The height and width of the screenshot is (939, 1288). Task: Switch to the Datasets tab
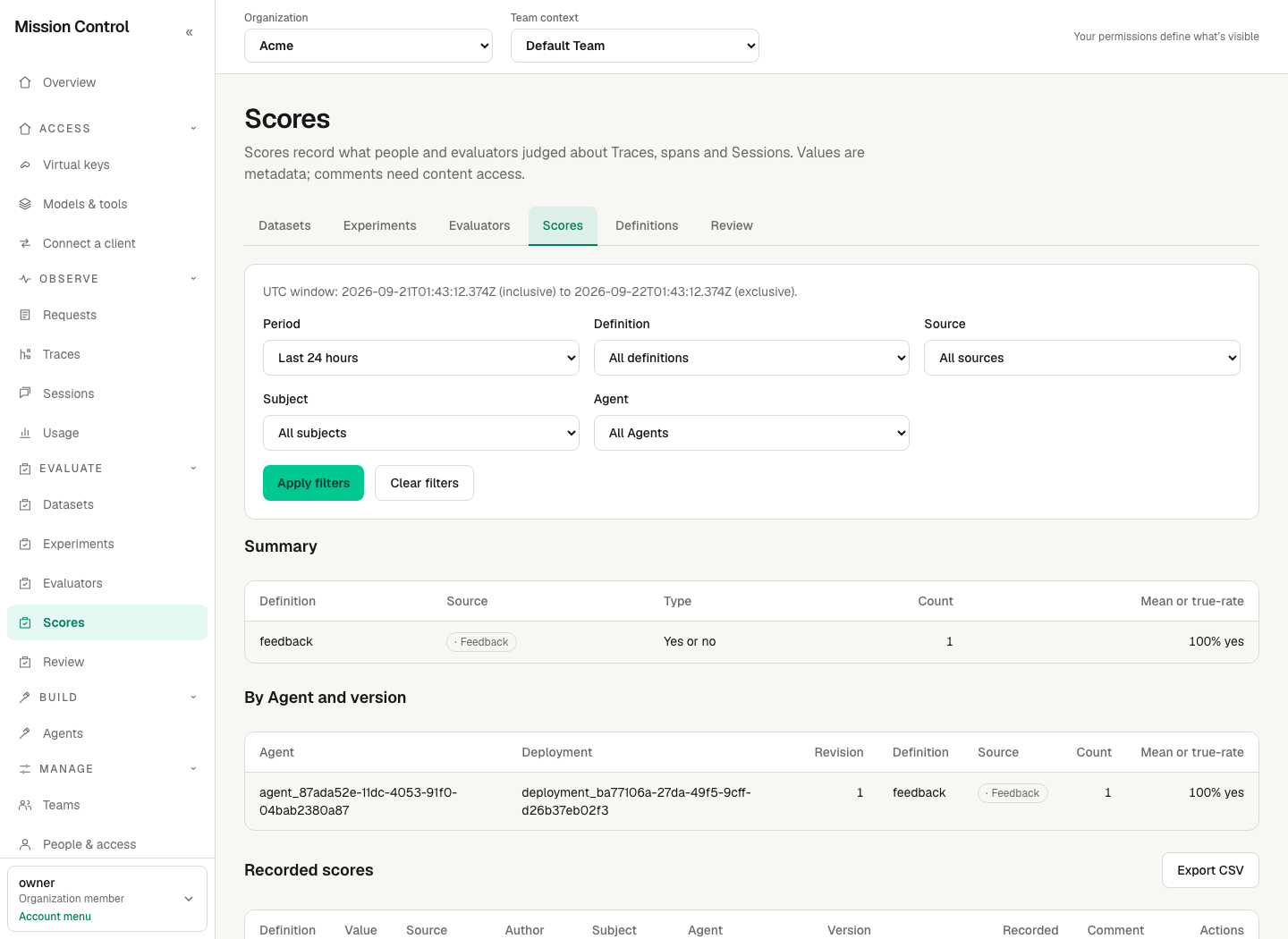(284, 225)
